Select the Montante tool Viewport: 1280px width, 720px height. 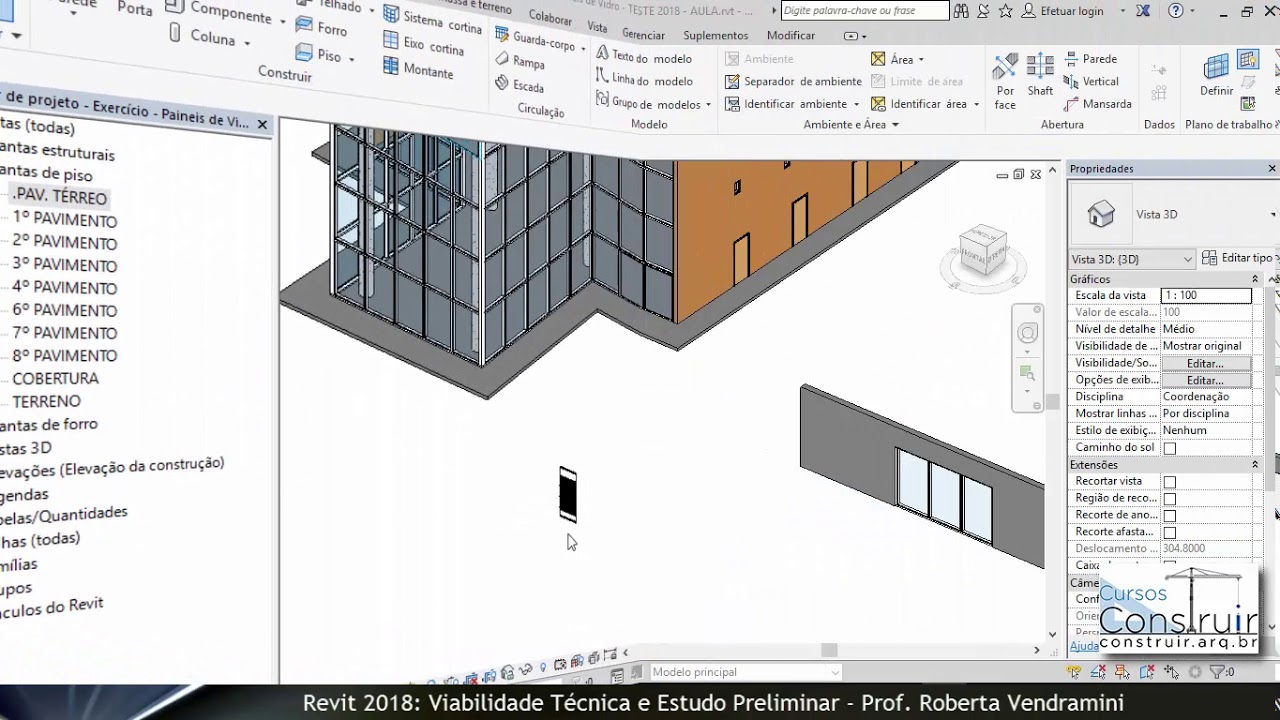click(x=418, y=70)
